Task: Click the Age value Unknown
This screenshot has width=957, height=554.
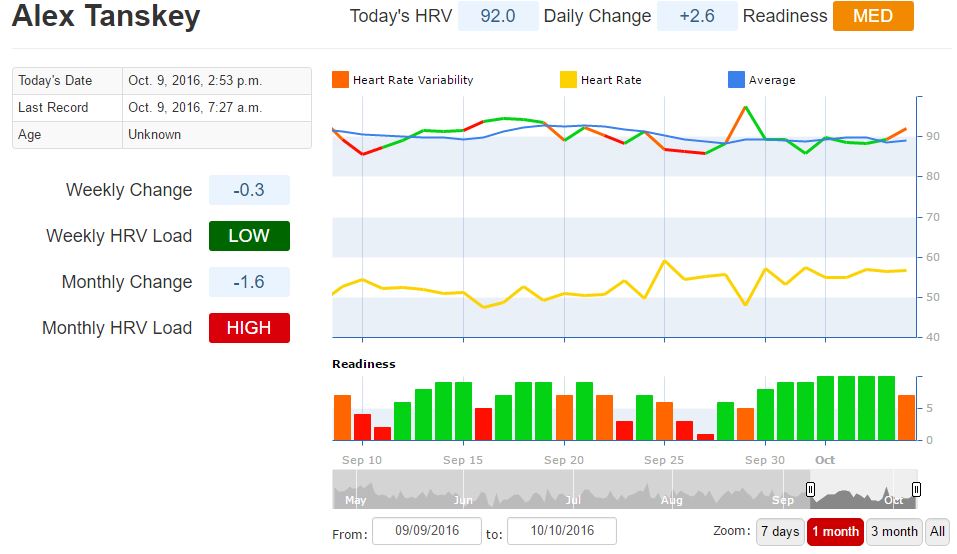Action: [x=154, y=134]
